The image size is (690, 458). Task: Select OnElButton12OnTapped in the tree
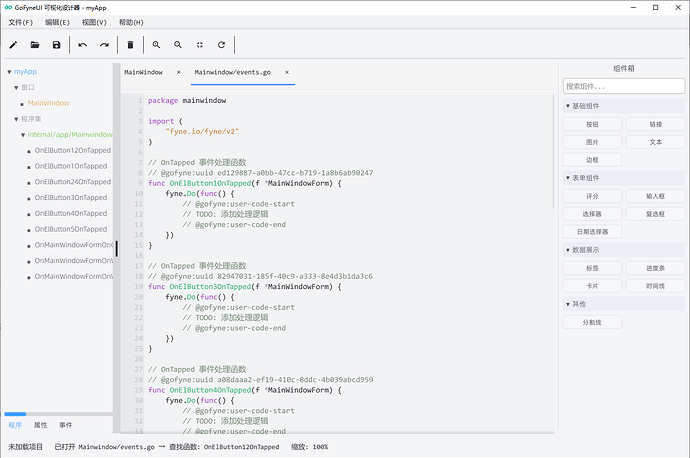[73, 150]
